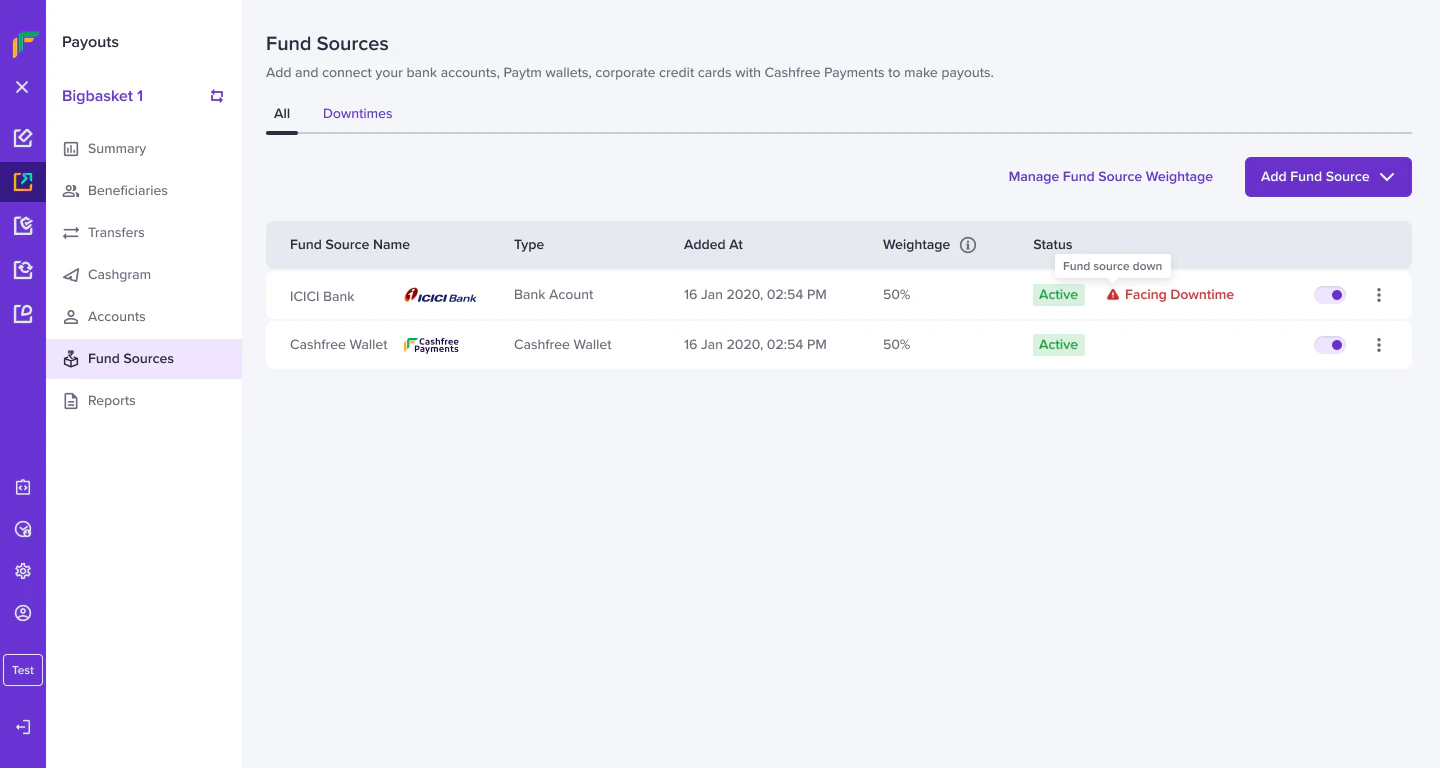Open the pencil-edit product icon in rail
The image size is (1440, 768).
pos(23,138)
